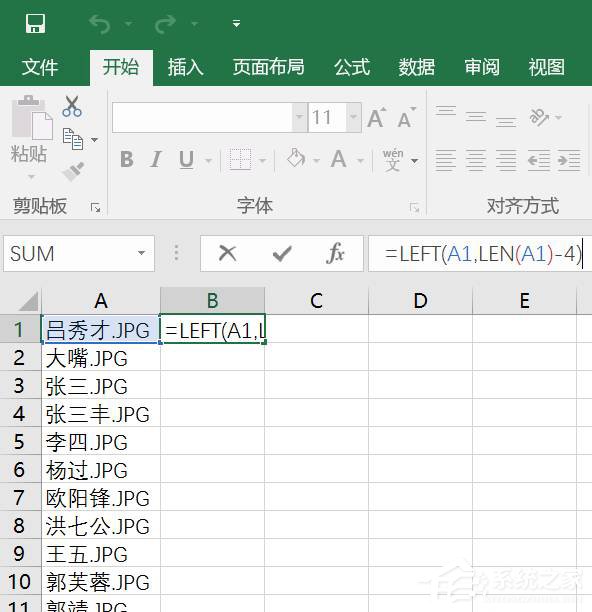Open the 字体 dialog launcher

(414, 208)
